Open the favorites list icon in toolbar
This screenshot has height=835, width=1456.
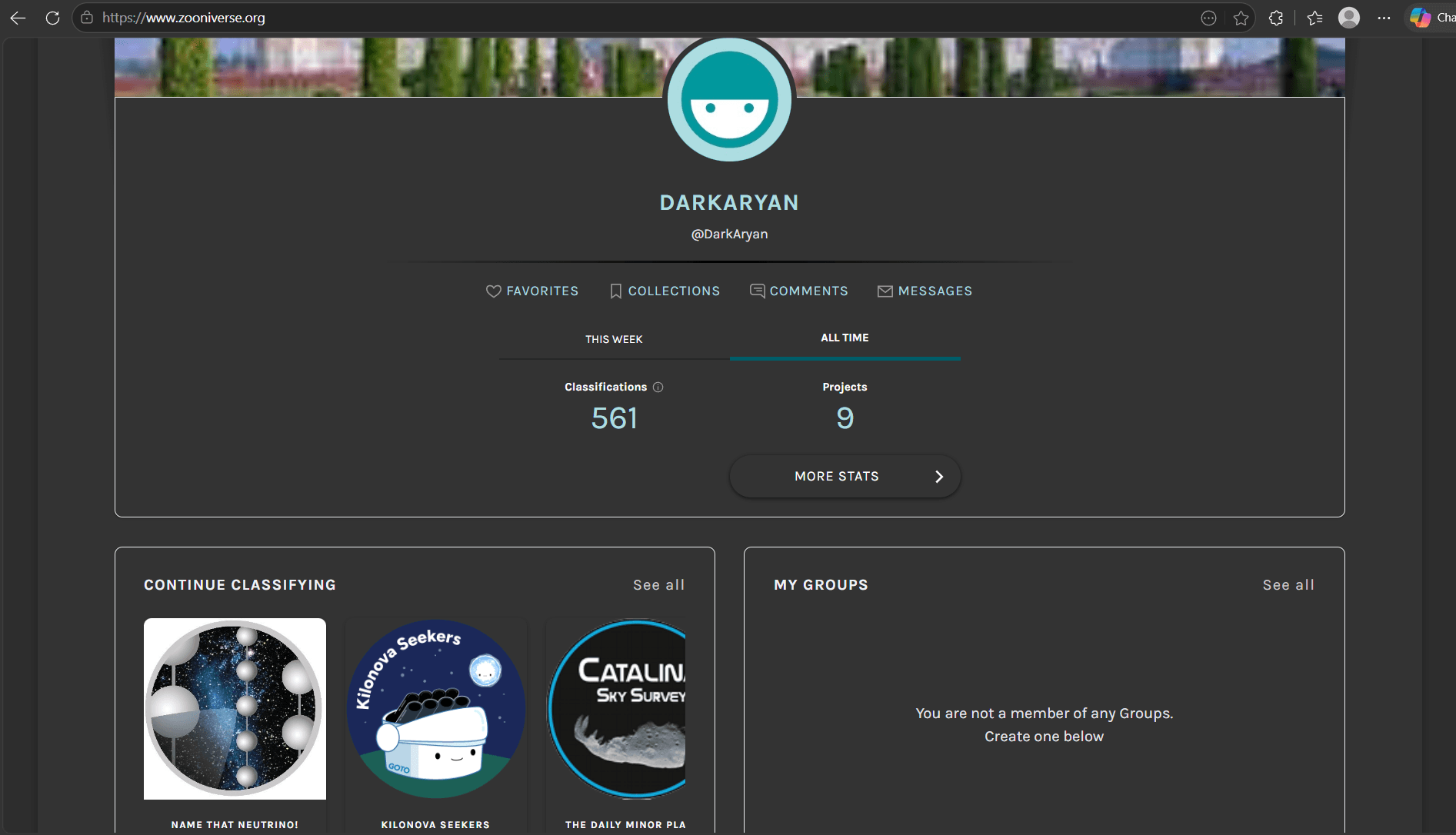coord(1315,18)
